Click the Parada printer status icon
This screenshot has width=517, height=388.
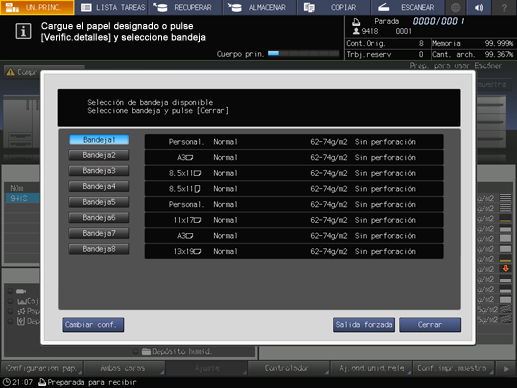click(356, 22)
